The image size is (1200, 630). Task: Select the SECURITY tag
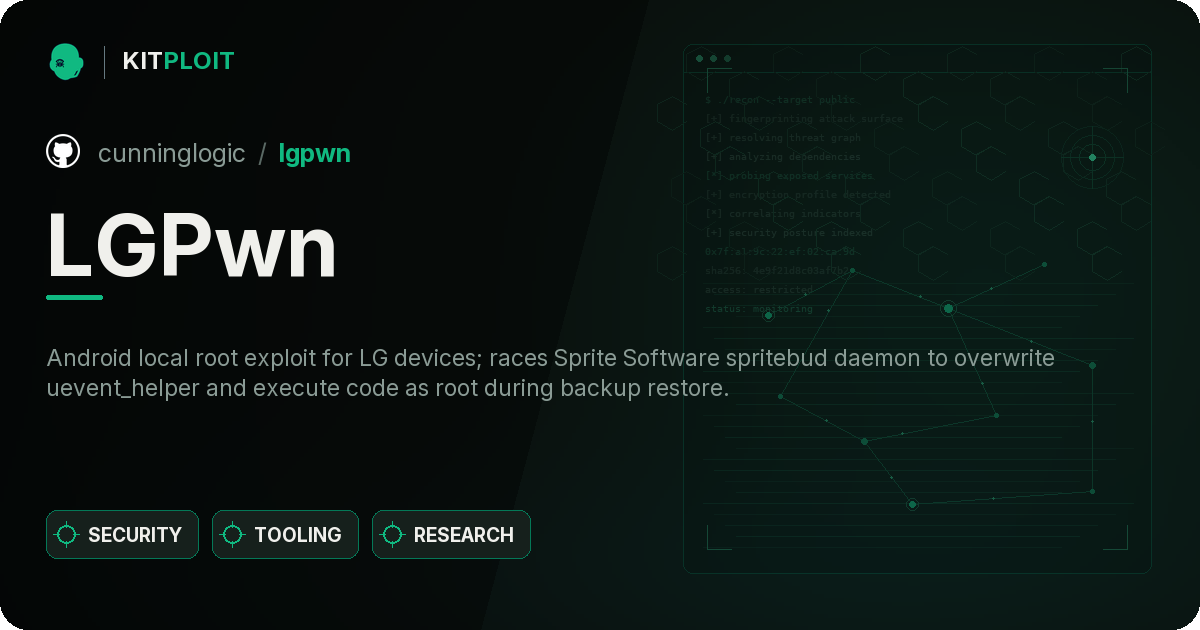click(x=122, y=535)
